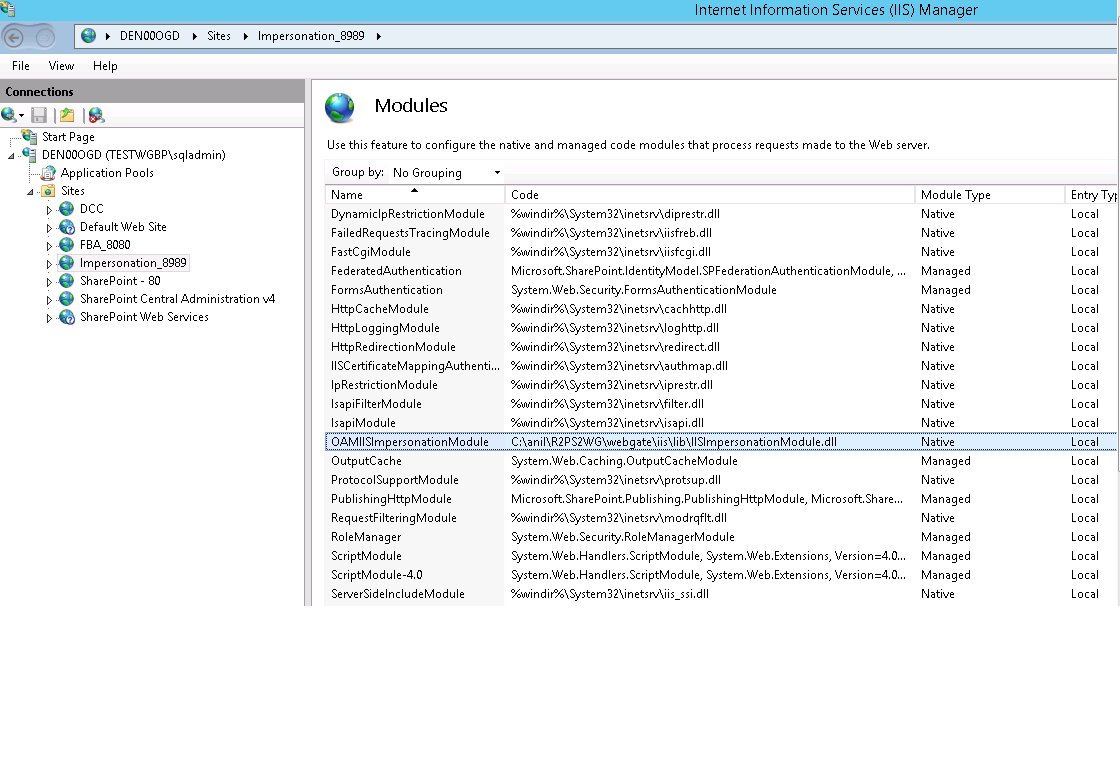Collapse the Sites tree node
Screen dimensions: 1120x768
(x=31, y=192)
